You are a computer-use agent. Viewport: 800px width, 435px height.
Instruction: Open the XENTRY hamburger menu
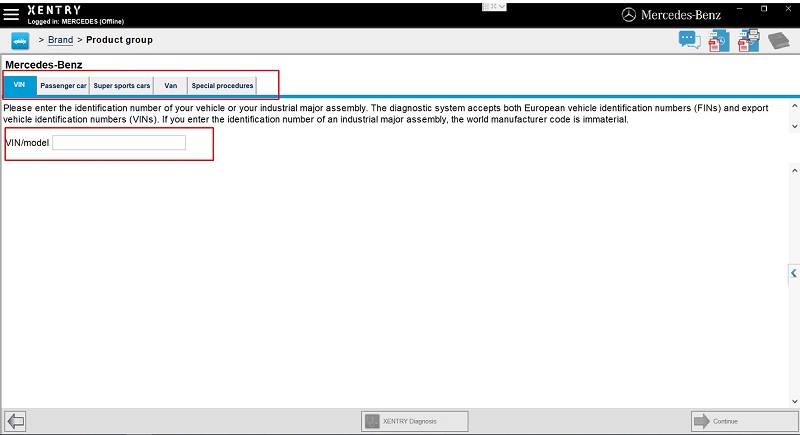11,14
